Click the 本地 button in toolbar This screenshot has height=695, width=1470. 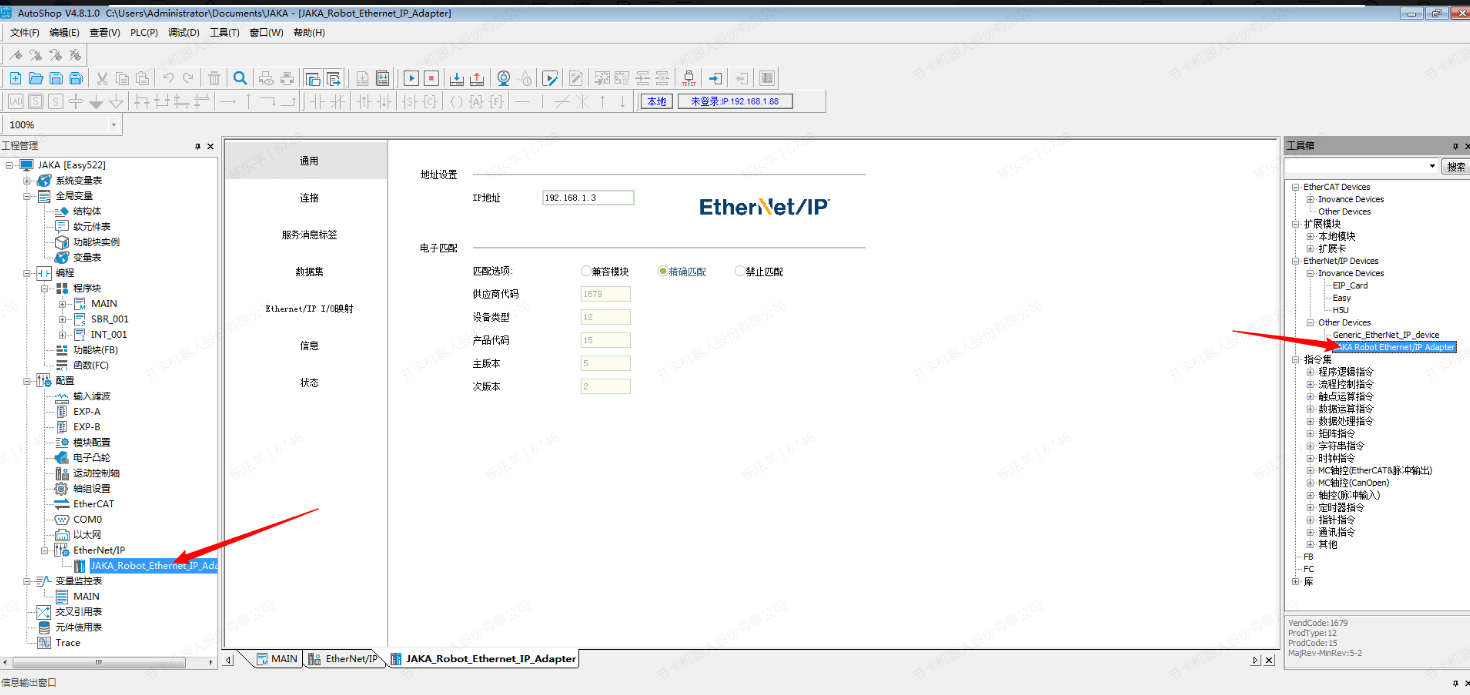(x=656, y=101)
